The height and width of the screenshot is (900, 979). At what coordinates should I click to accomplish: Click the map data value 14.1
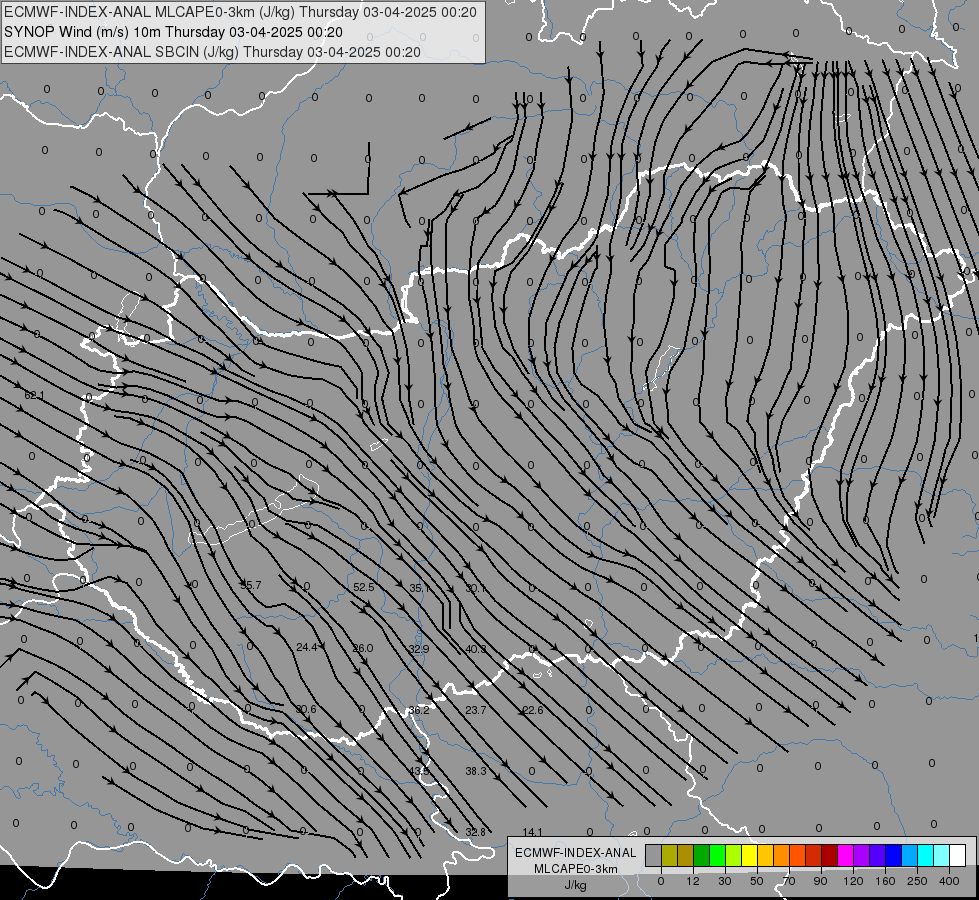click(x=533, y=832)
